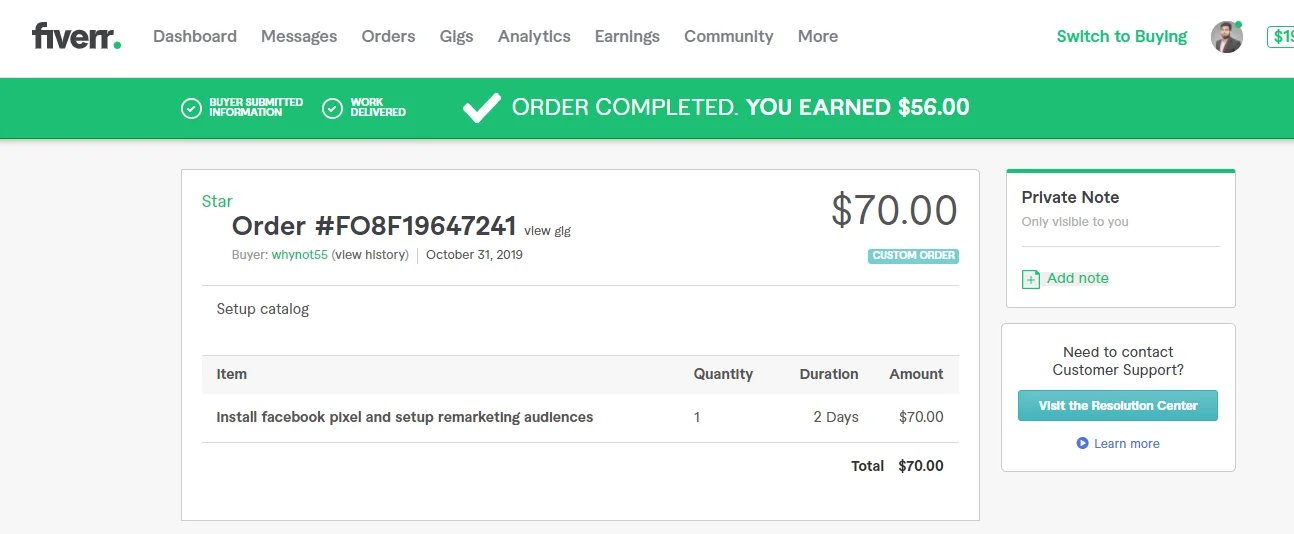
Task: Click the Add note plus icon
Action: click(1031, 279)
